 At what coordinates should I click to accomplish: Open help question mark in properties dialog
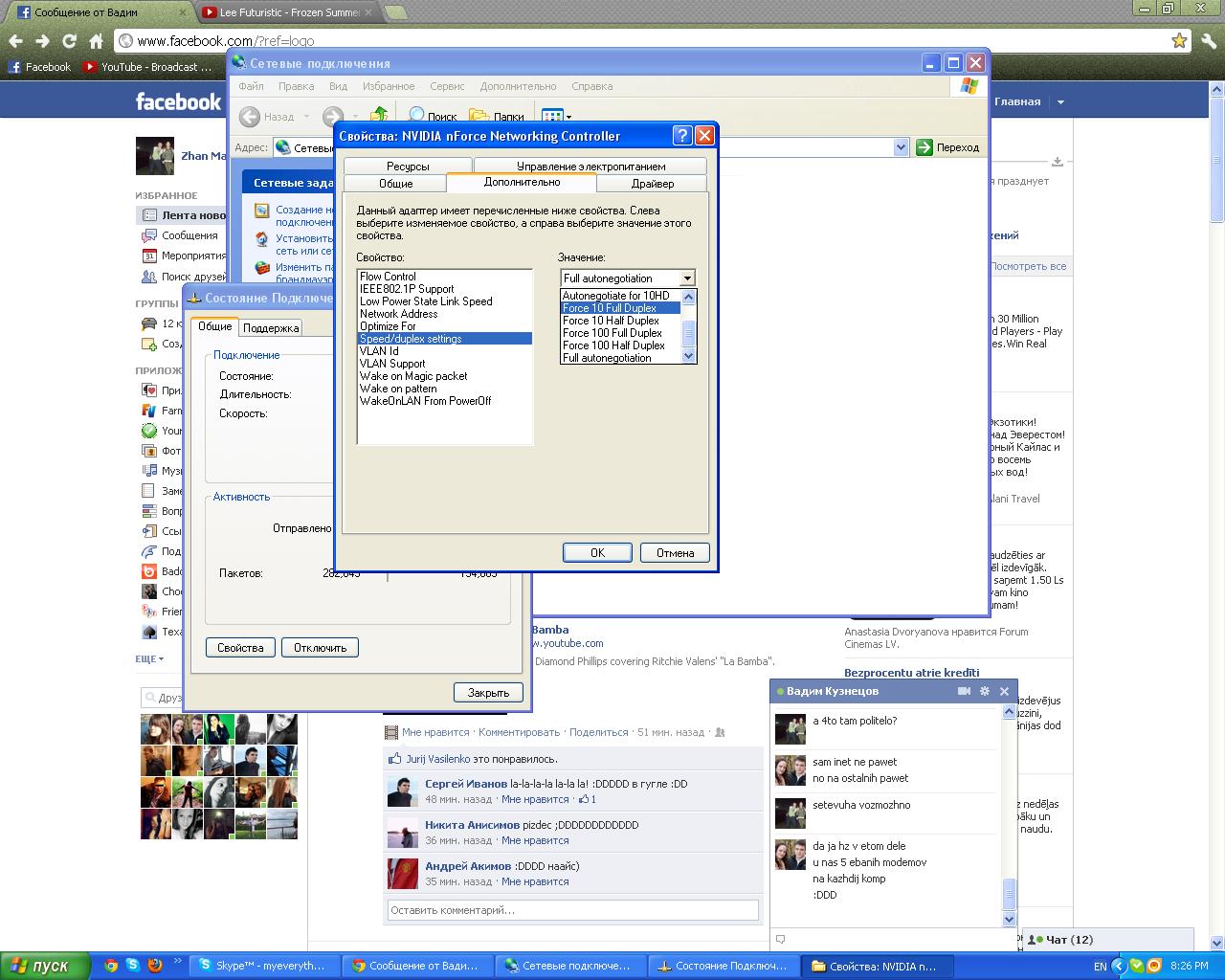682,135
